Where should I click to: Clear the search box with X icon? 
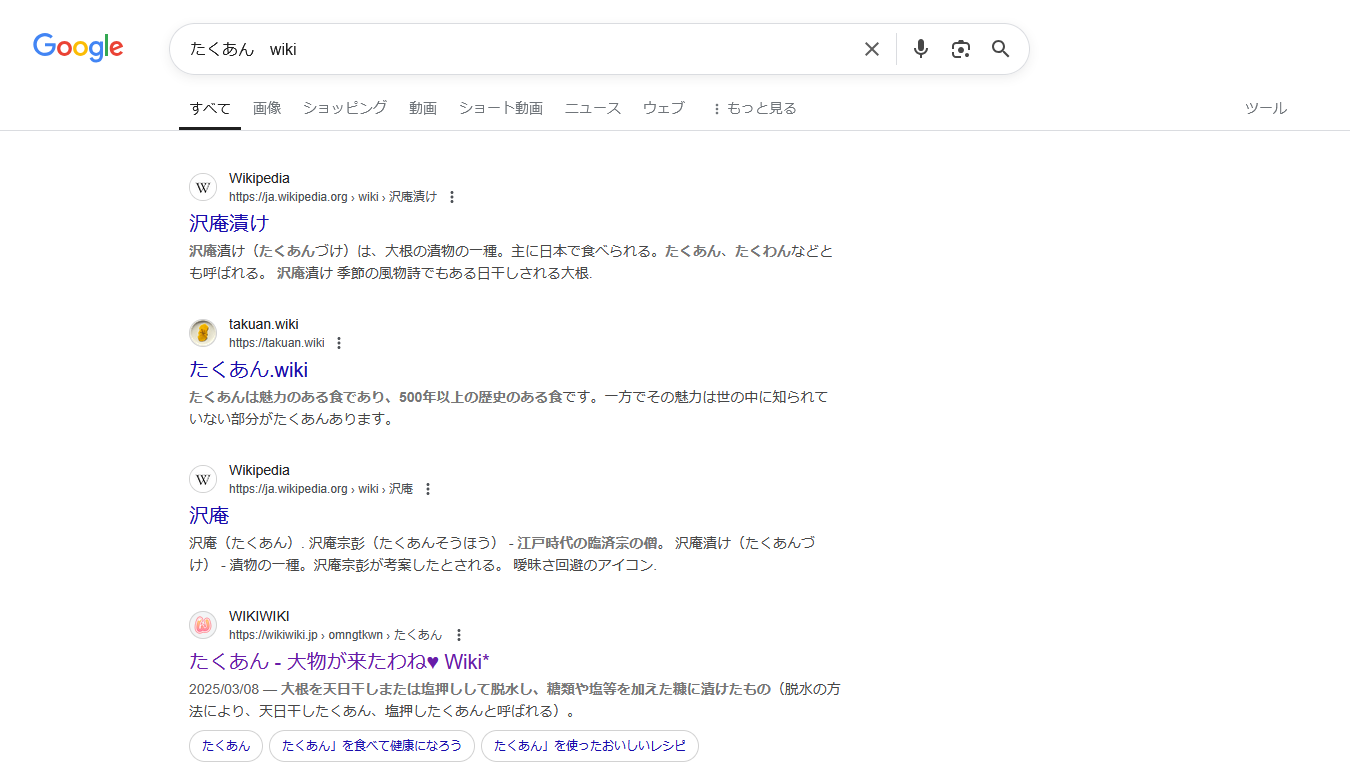click(872, 49)
